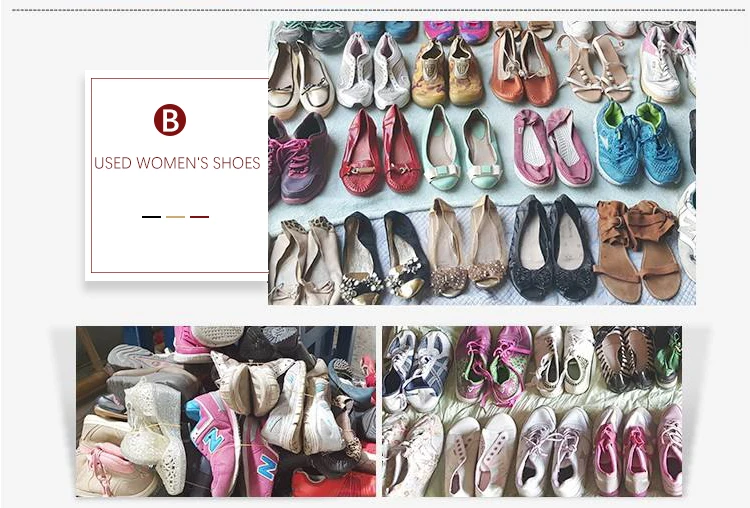Viewport: 750px width, 508px height.
Task: Click the USED WOMEN'S SHOES heading
Action: pos(177,163)
